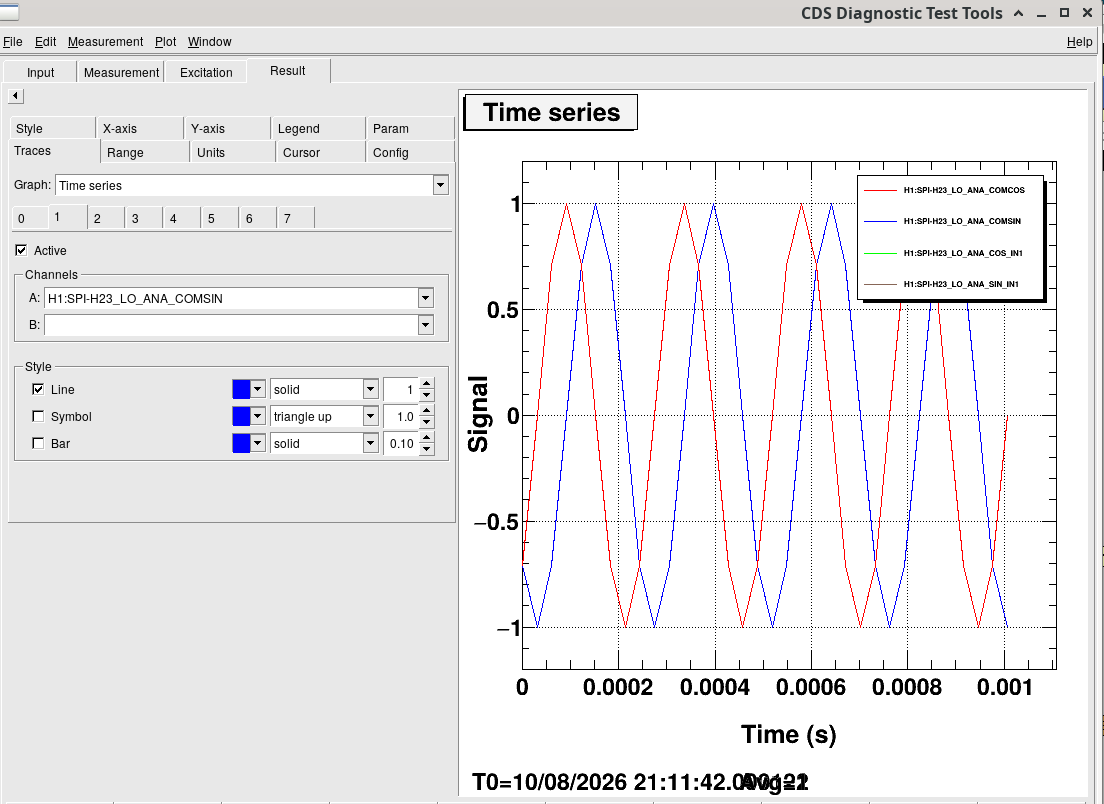Open the Y-axis settings tab
This screenshot has height=804, width=1104.
click(208, 129)
